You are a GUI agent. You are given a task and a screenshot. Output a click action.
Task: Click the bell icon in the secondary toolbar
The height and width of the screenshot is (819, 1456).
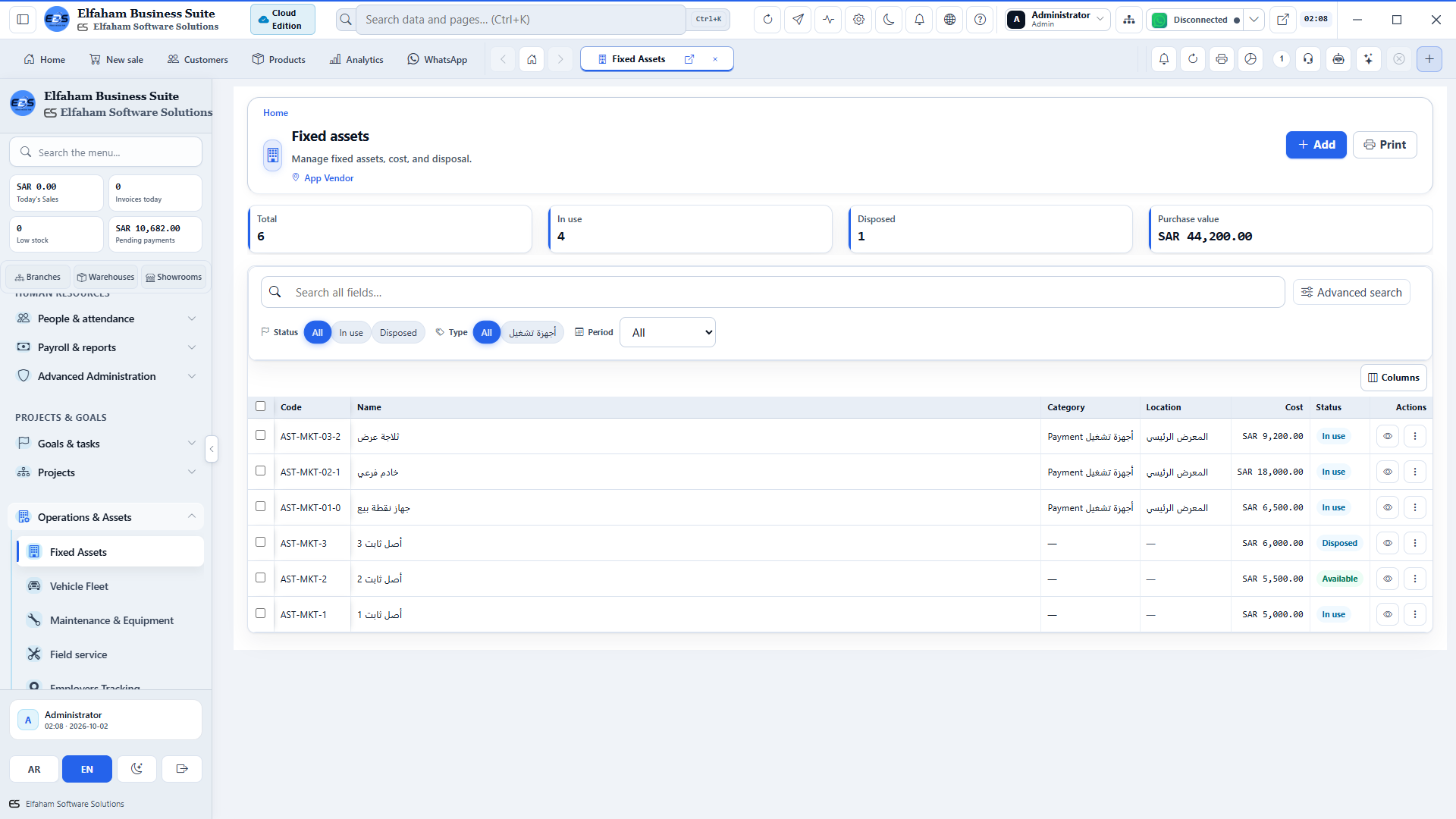click(x=1164, y=59)
